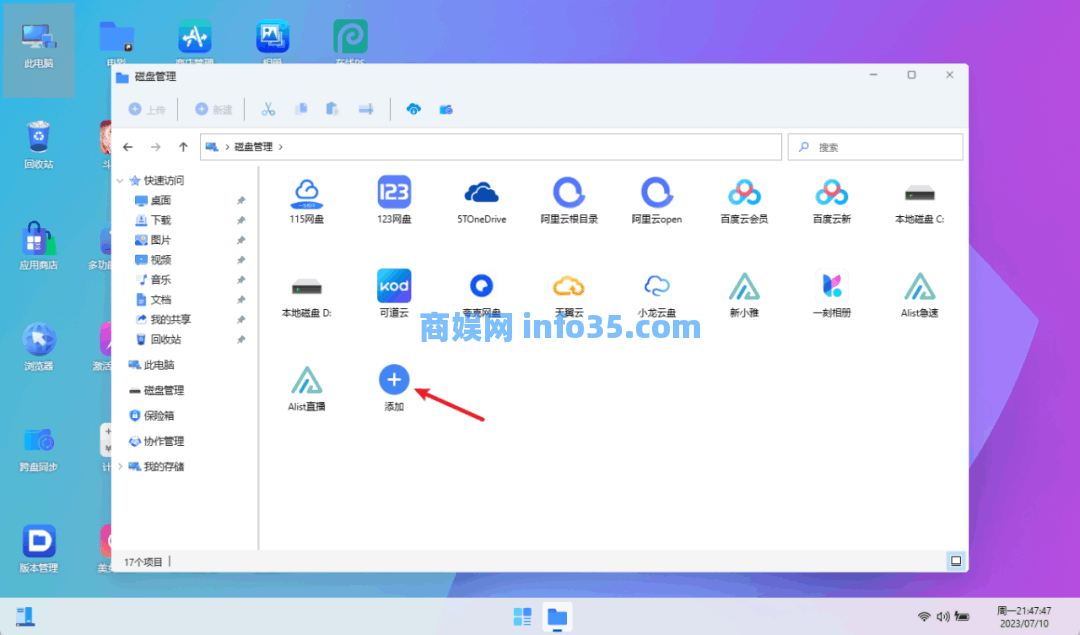Screen dimensions: 1080x635
Task: Open the 5TOneDrive cloud drive
Action: click(x=481, y=200)
